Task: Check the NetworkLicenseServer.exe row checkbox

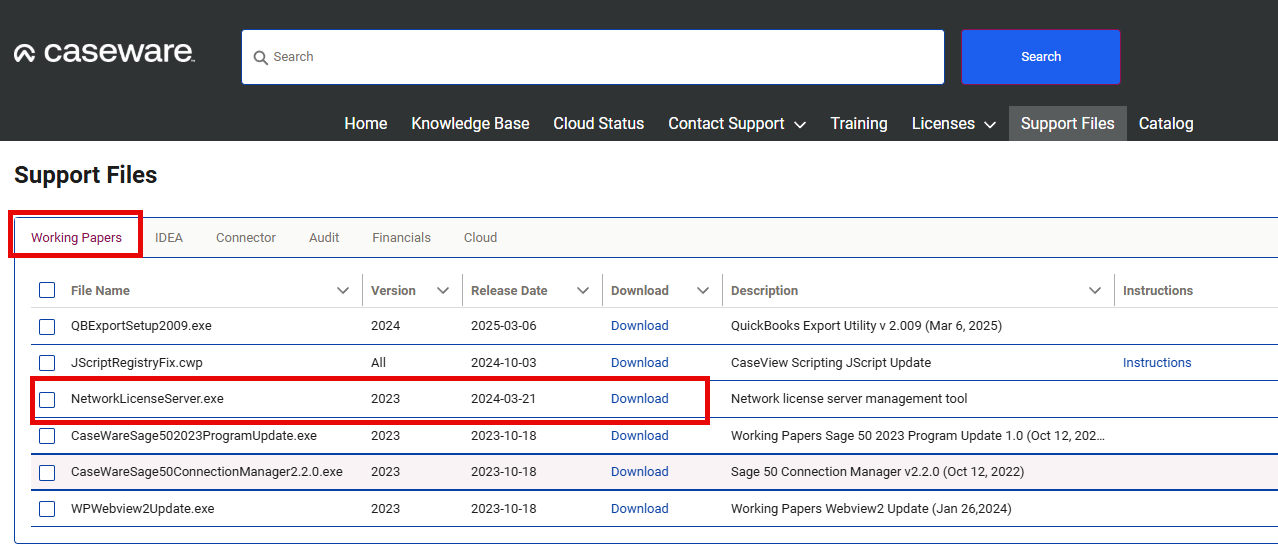Action: click(47, 399)
